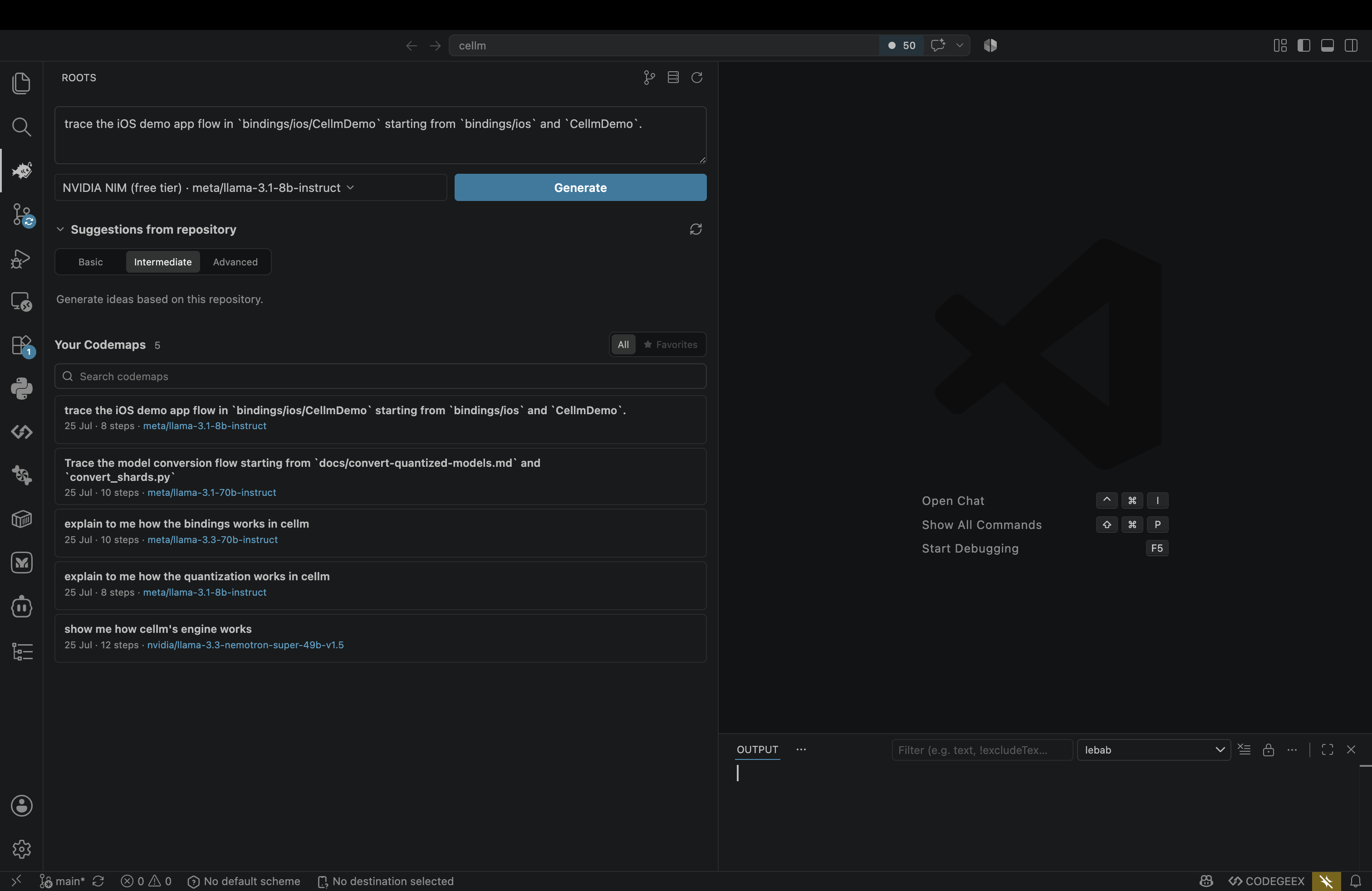Open the chat dropdown arrow in the title bar

(x=959, y=45)
